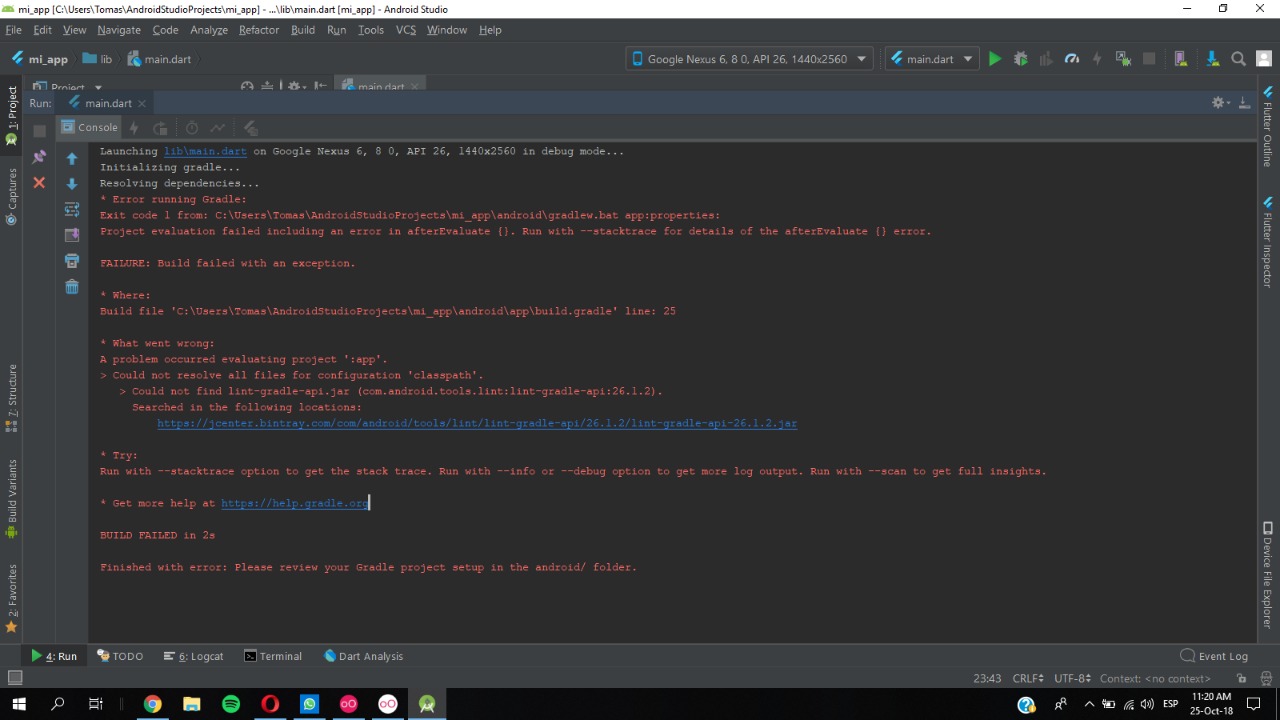This screenshot has height=720, width=1280.
Task: Open the Project view dropdown
Action: click(67, 87)
